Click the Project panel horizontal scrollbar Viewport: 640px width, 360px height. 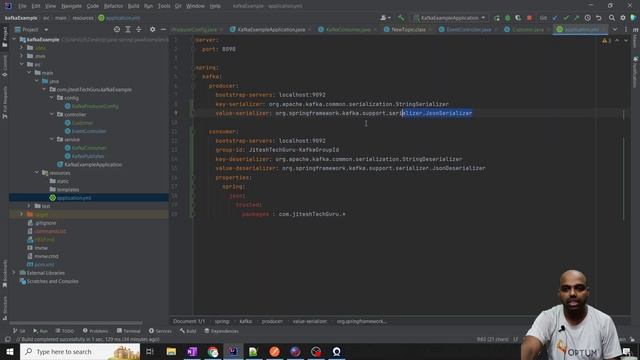coord(76,322)
